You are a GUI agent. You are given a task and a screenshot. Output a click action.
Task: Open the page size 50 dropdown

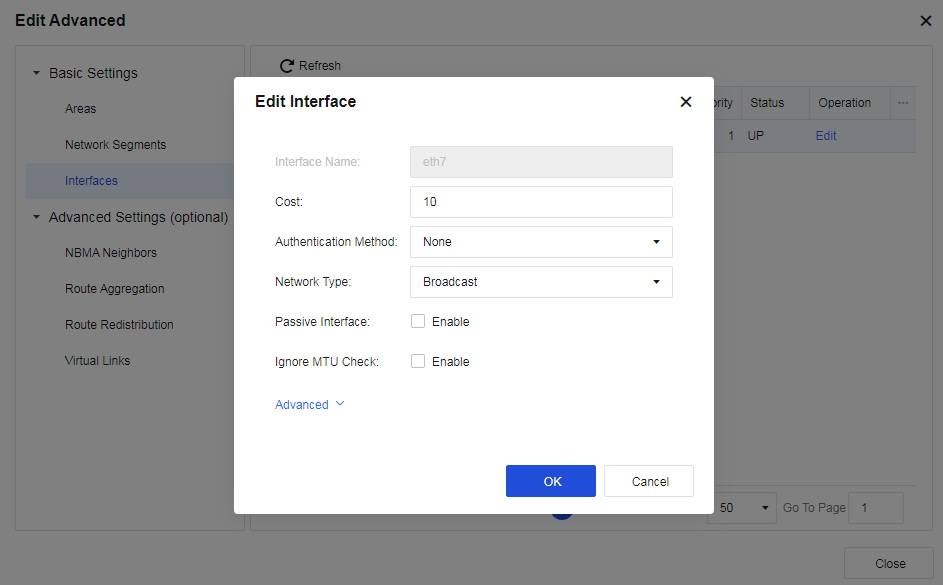(742, 508)
